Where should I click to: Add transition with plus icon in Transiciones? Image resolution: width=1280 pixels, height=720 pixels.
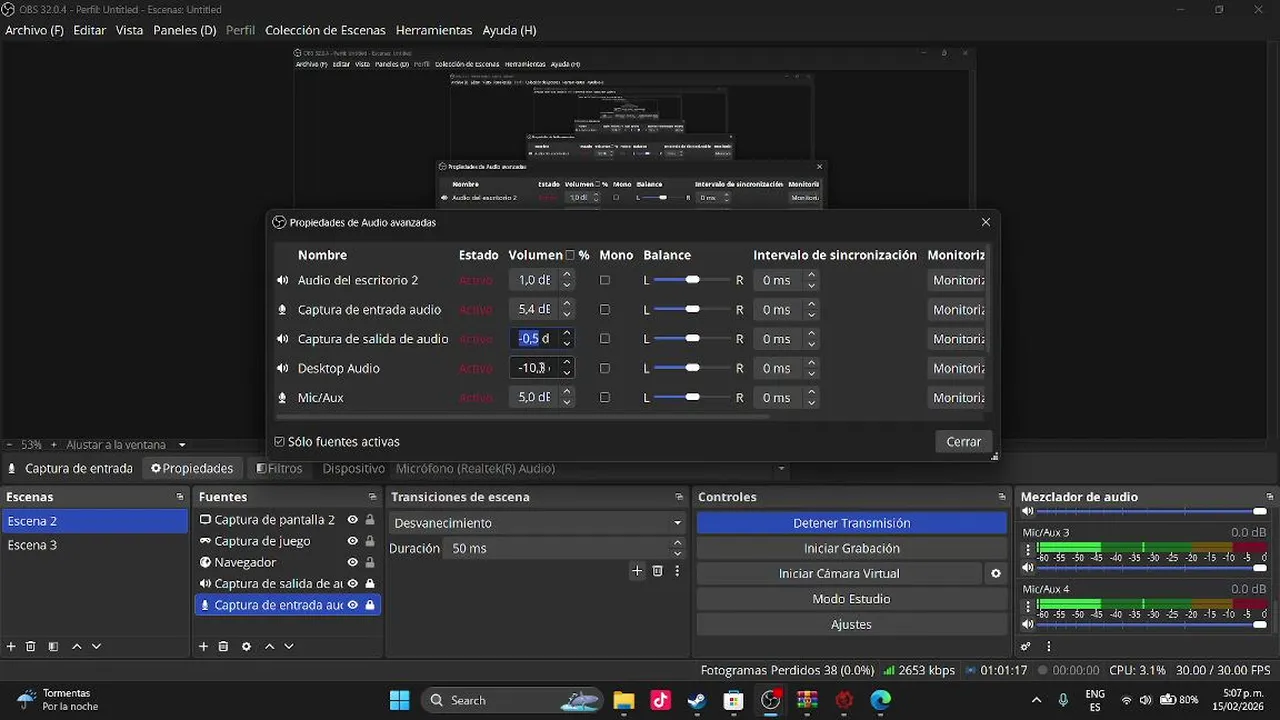(x=637, y=571)
